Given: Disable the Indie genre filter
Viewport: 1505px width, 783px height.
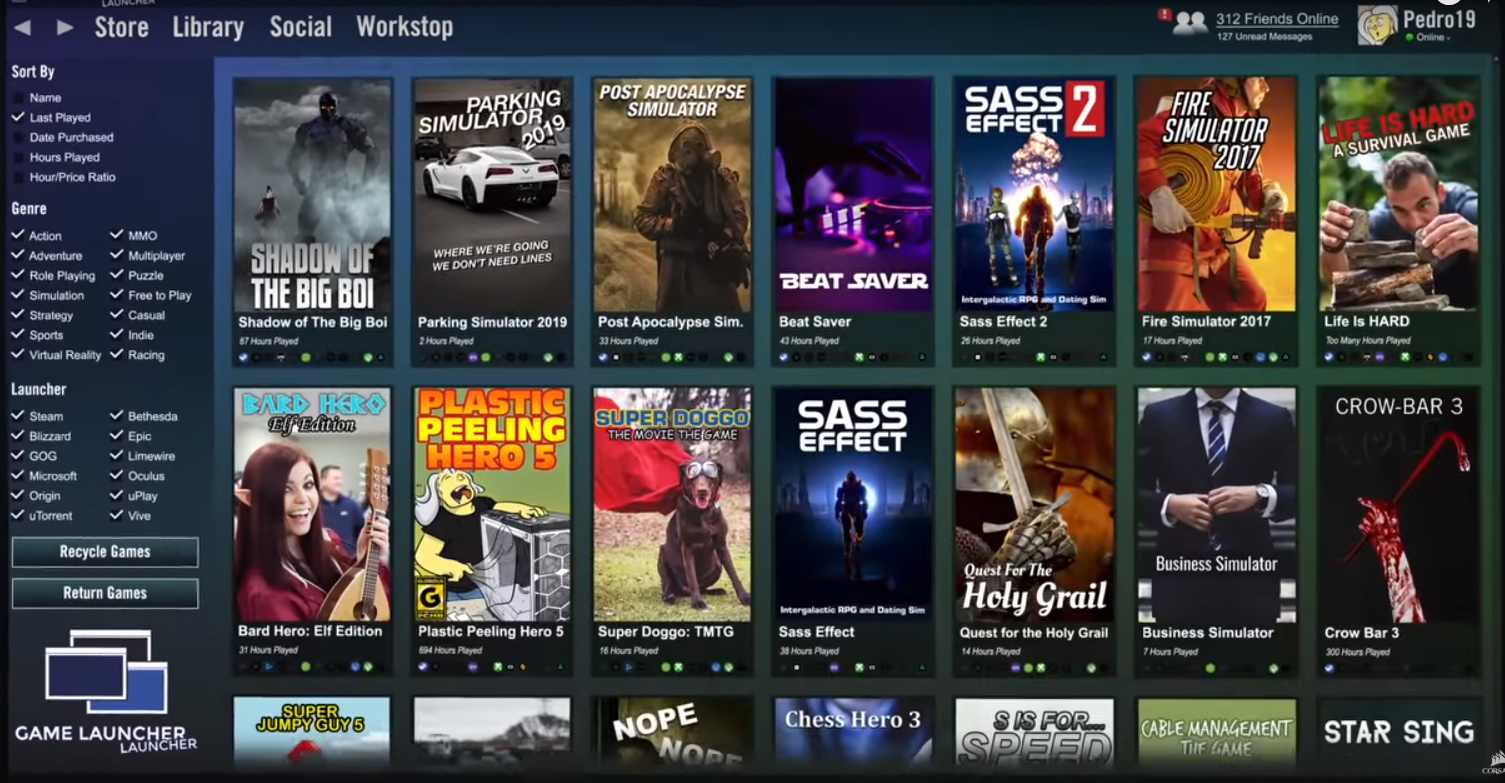Looking at the screenshot, I should (x=117, y=336).
